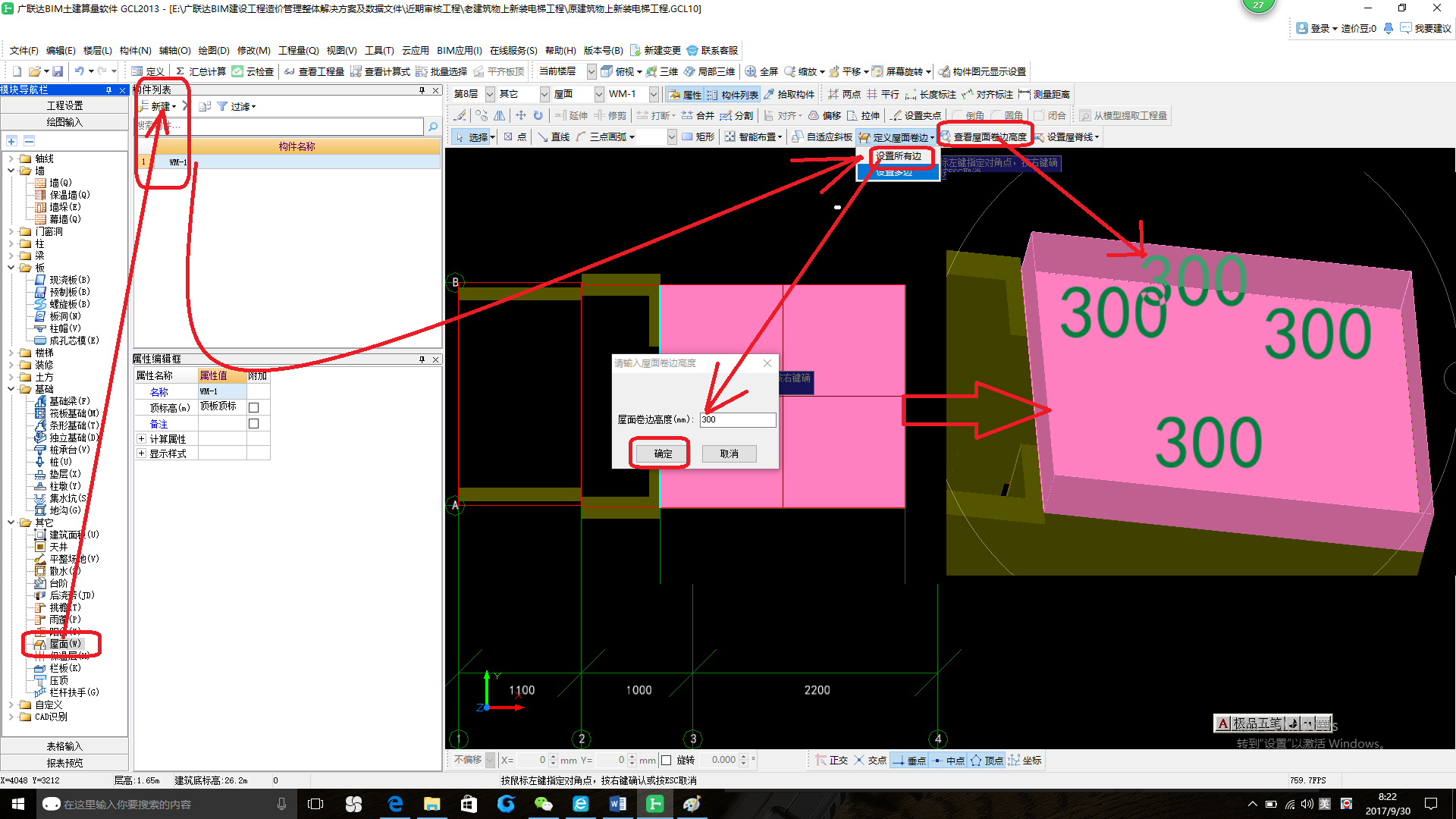This screenshot has width=1456, height=819.
Task: Toggle 正交 orthogonal snap
Action: (x=831, y=760)
